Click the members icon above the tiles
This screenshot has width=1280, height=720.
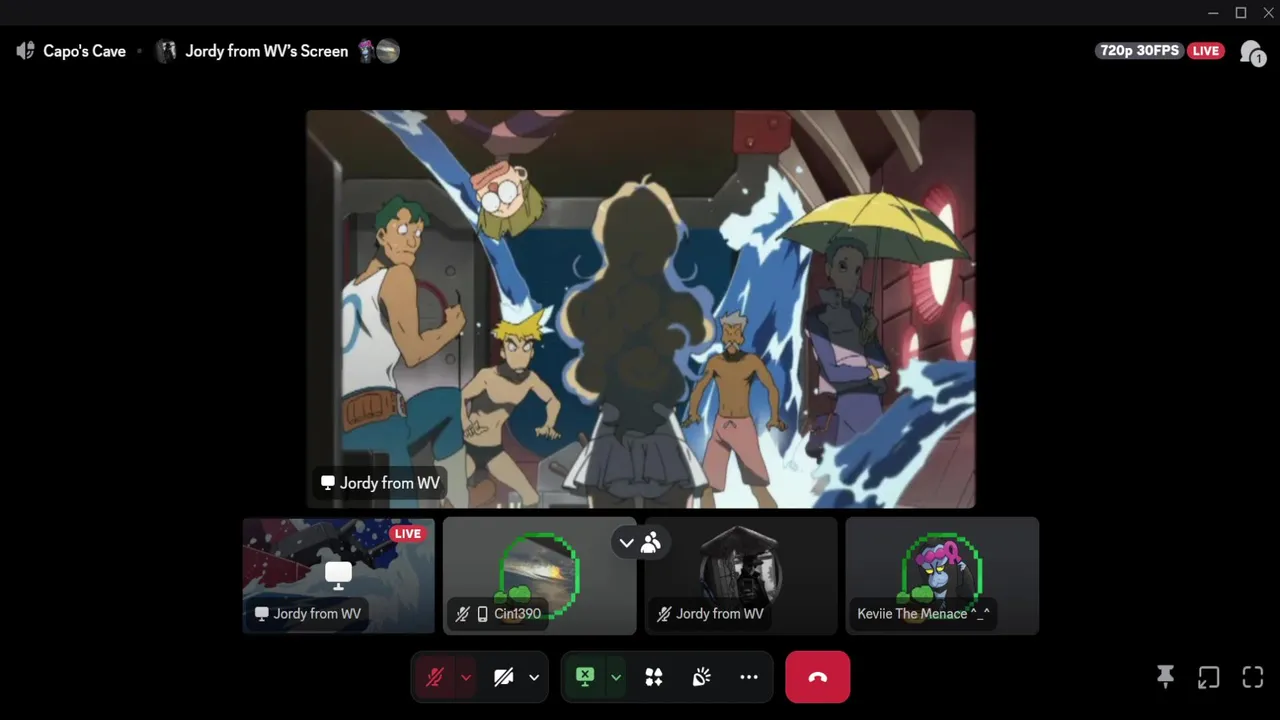point(651,543)
